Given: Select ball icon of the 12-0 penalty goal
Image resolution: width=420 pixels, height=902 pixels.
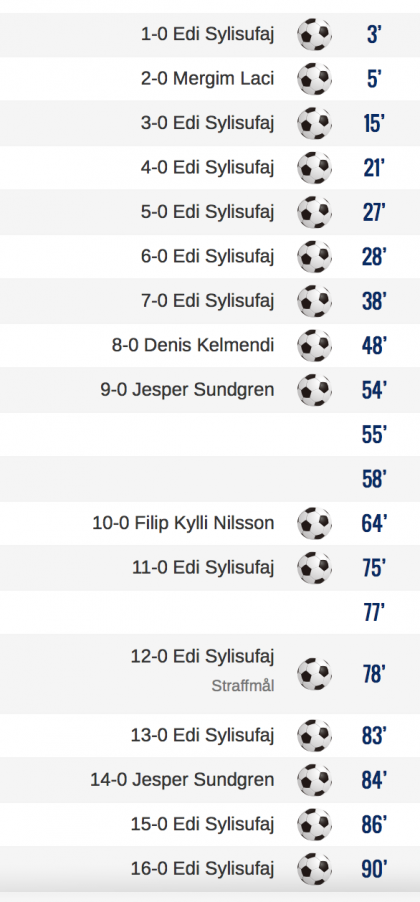Looking at the screenshot, I should tap(314, 674).
